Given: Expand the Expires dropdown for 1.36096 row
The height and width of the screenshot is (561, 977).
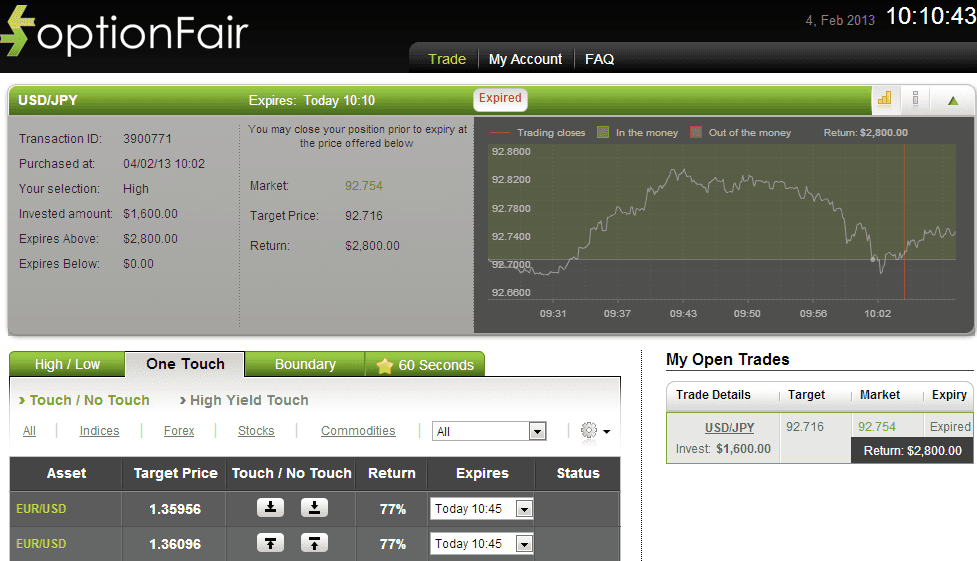Looking at the screenshot, I should tap(524, 544).
